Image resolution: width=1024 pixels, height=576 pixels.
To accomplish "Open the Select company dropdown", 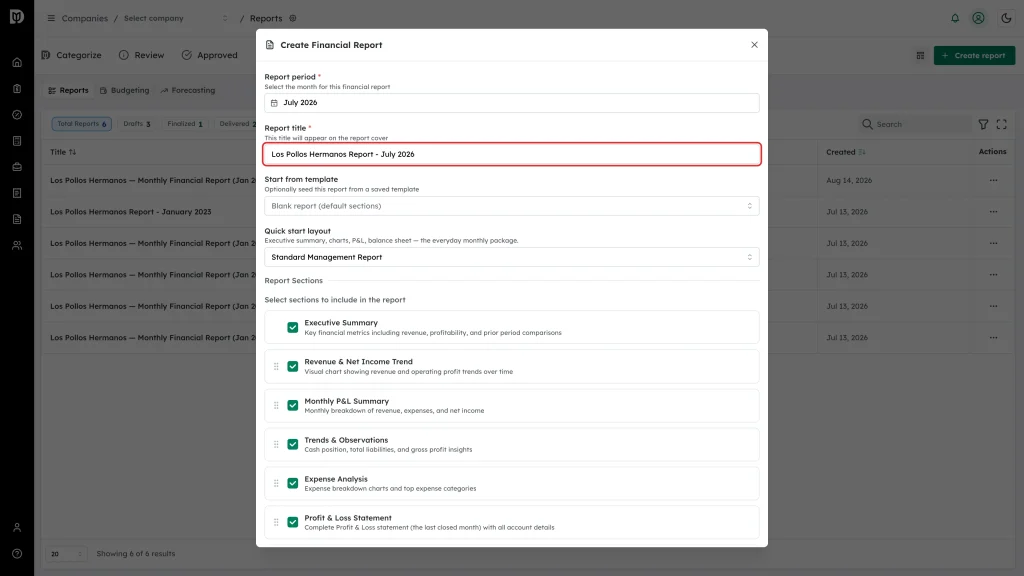I will [176, 18].
